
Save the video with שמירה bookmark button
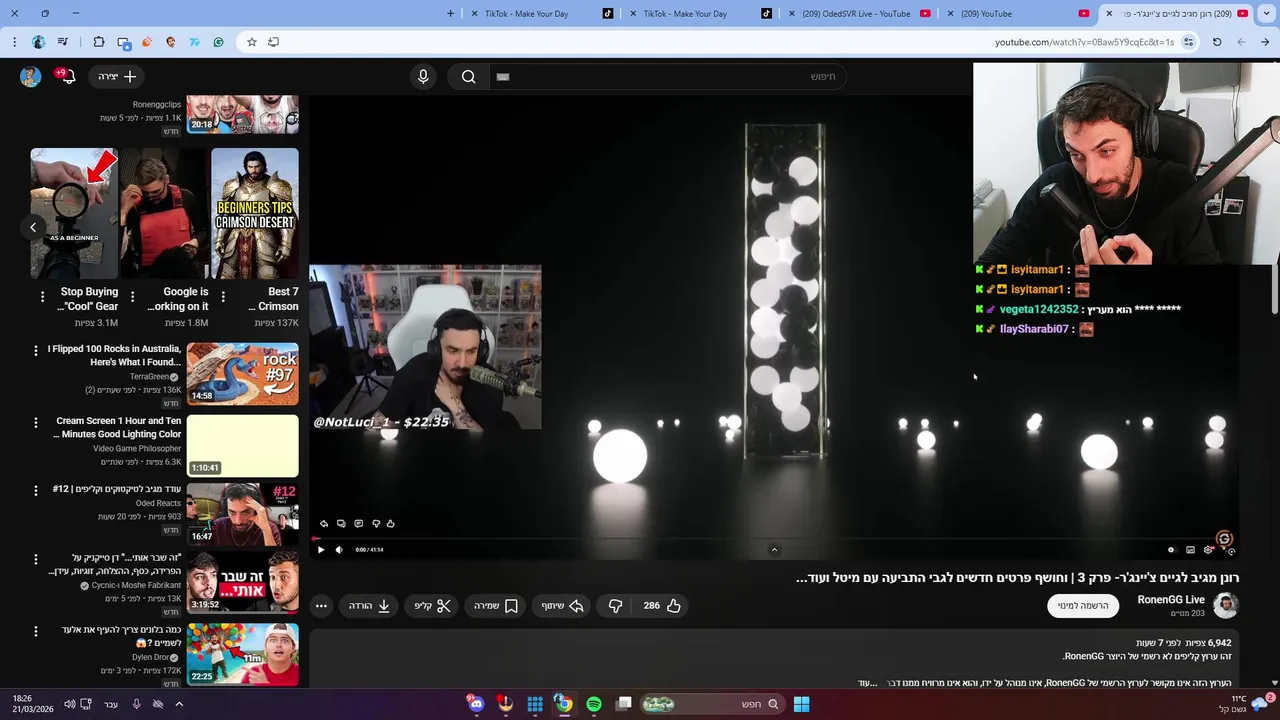click(496, 606)
